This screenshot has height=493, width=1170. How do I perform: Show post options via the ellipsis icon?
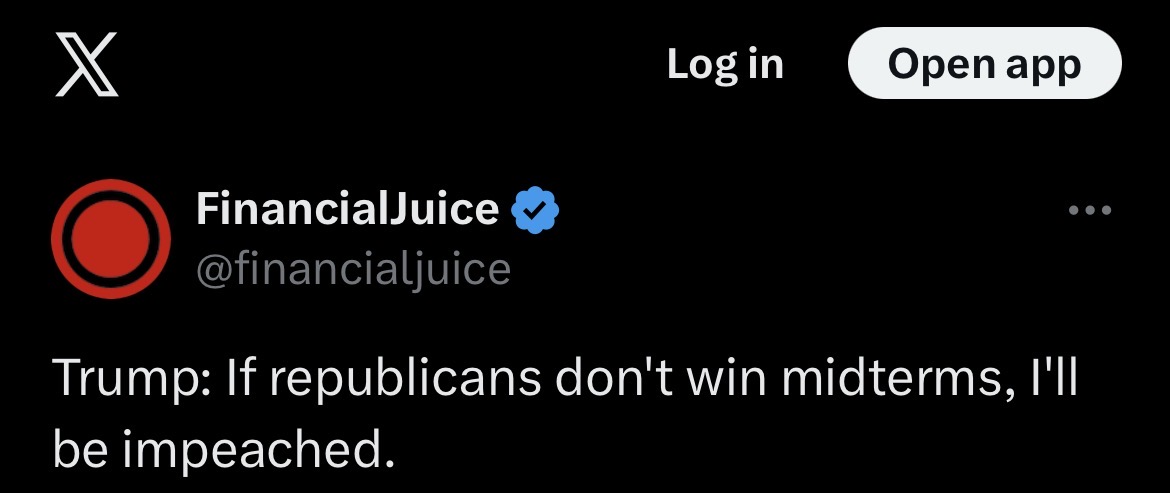tap(1089, 211)
